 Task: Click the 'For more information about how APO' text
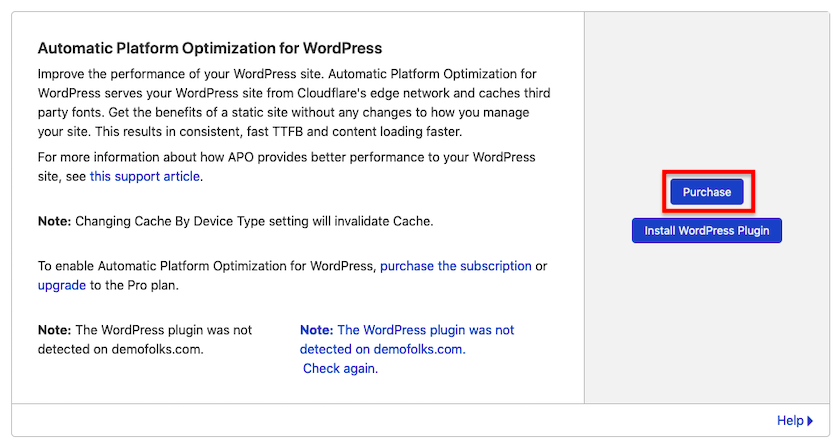(286, 158)
